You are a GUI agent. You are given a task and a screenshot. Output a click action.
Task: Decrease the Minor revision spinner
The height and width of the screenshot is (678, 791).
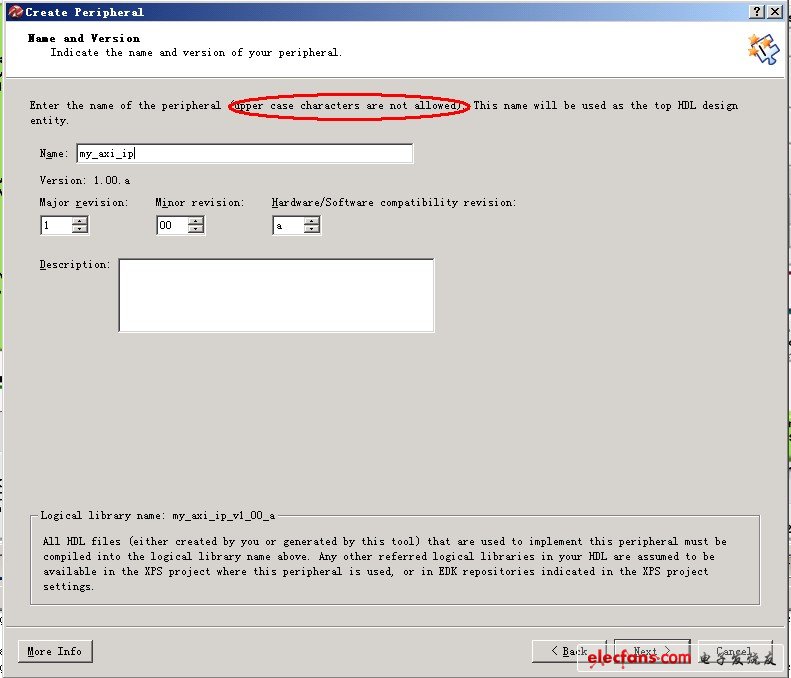pos(196,230)
